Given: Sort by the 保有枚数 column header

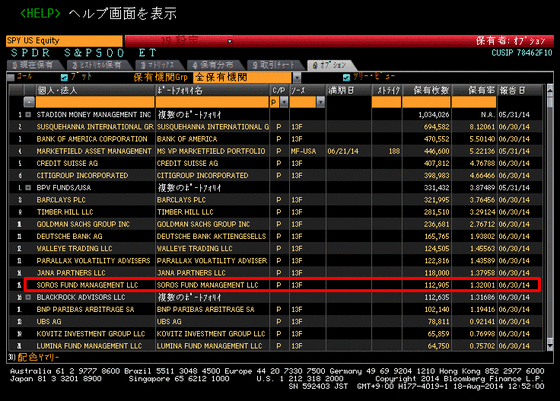Looking at the screenshot, I should pos(427,90).
